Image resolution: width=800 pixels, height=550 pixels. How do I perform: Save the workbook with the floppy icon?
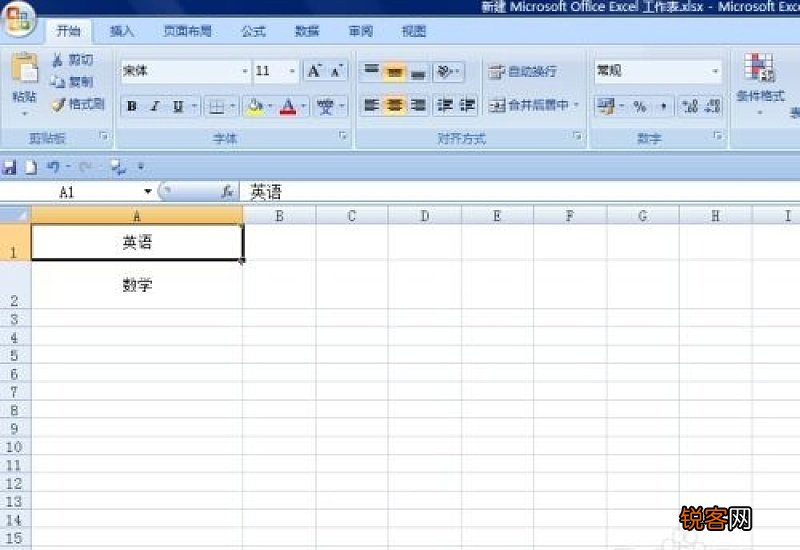coord(9,167)
